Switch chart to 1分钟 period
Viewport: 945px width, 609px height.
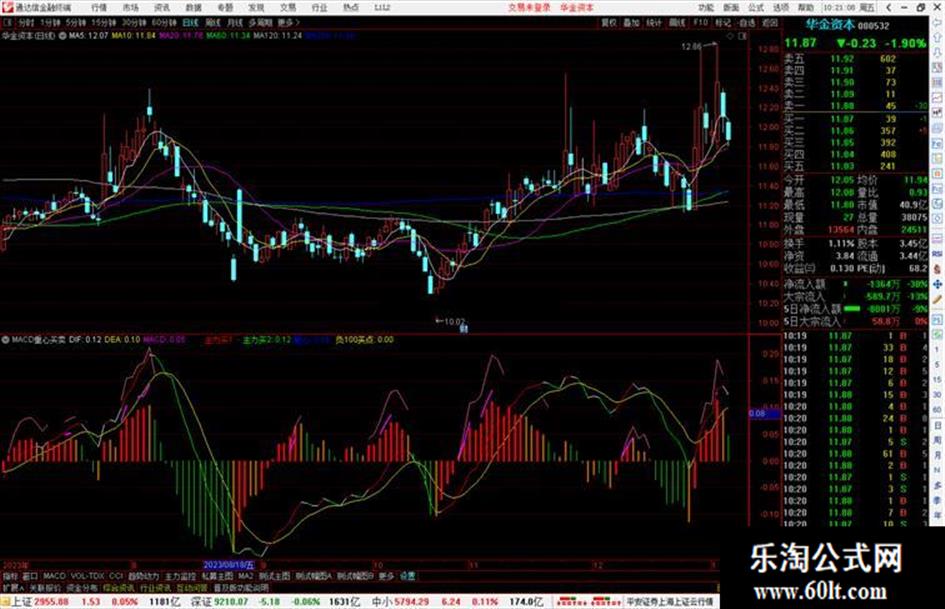[x=50, y=22]
